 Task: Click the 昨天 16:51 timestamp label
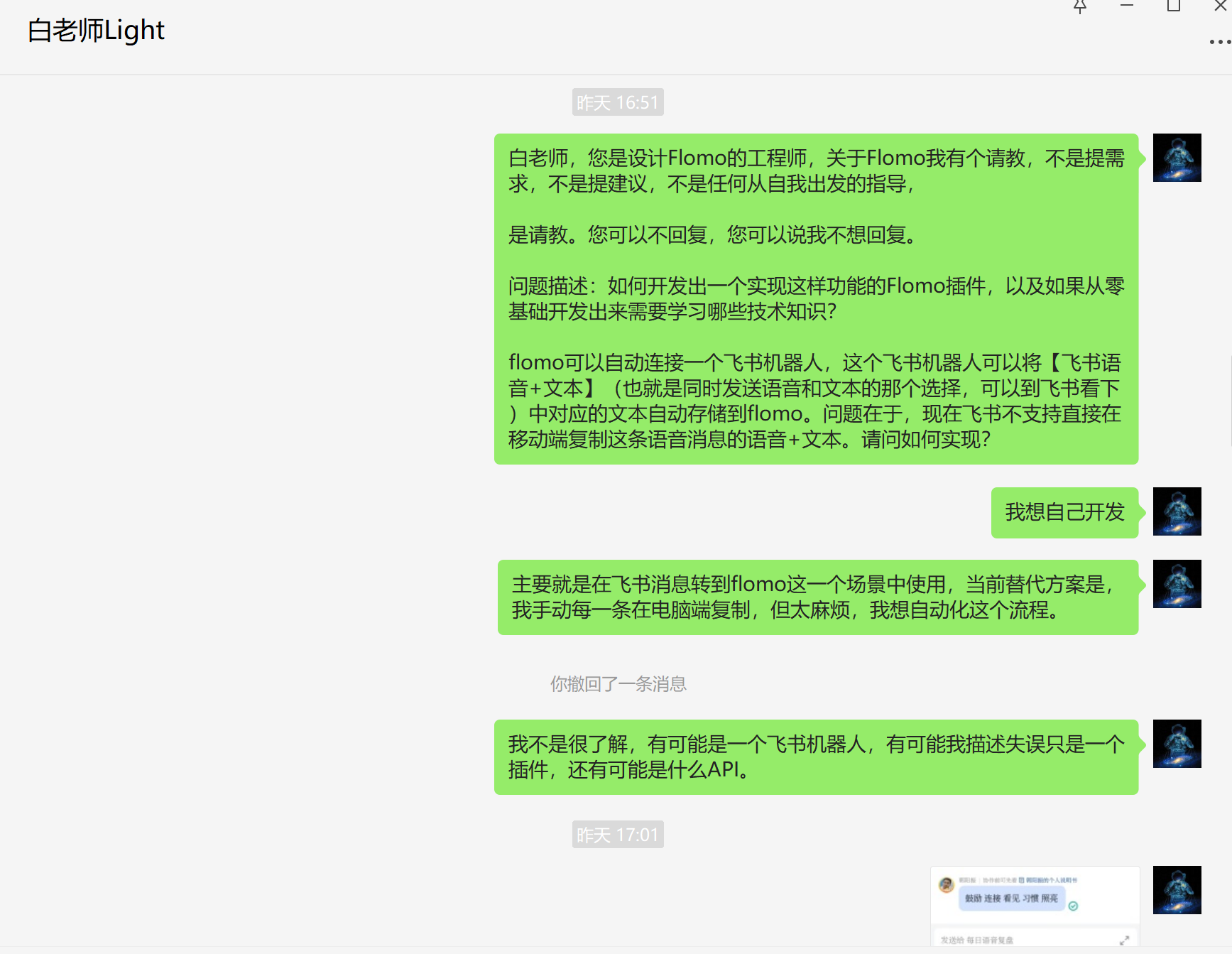pos(618,102)
